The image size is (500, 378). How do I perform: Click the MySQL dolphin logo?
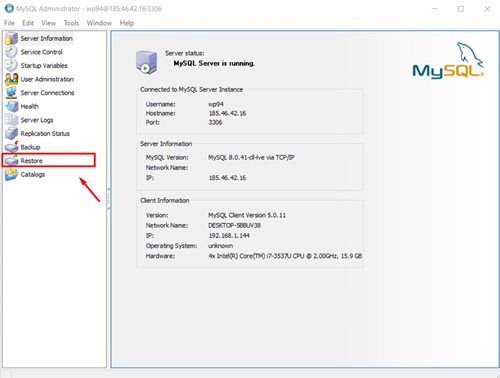448,61
